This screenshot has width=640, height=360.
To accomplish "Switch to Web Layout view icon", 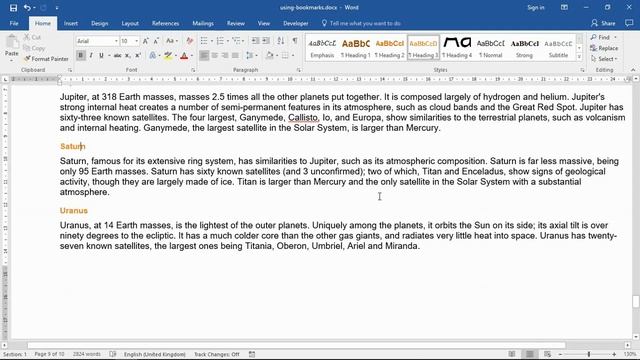I will [x=547, y=354].
